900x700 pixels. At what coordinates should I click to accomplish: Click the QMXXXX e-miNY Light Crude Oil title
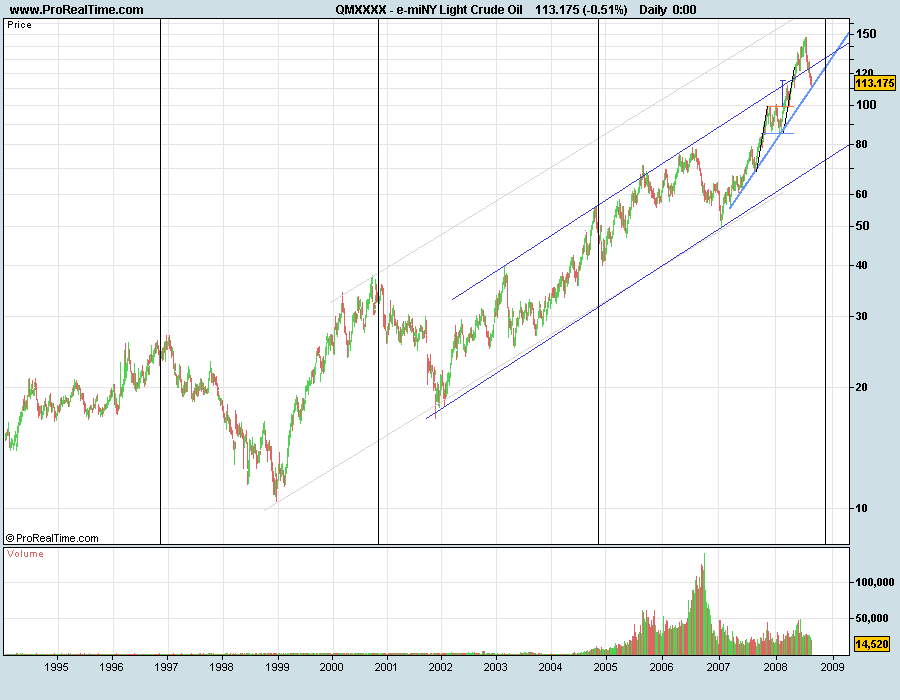click(x=429, y=10)
